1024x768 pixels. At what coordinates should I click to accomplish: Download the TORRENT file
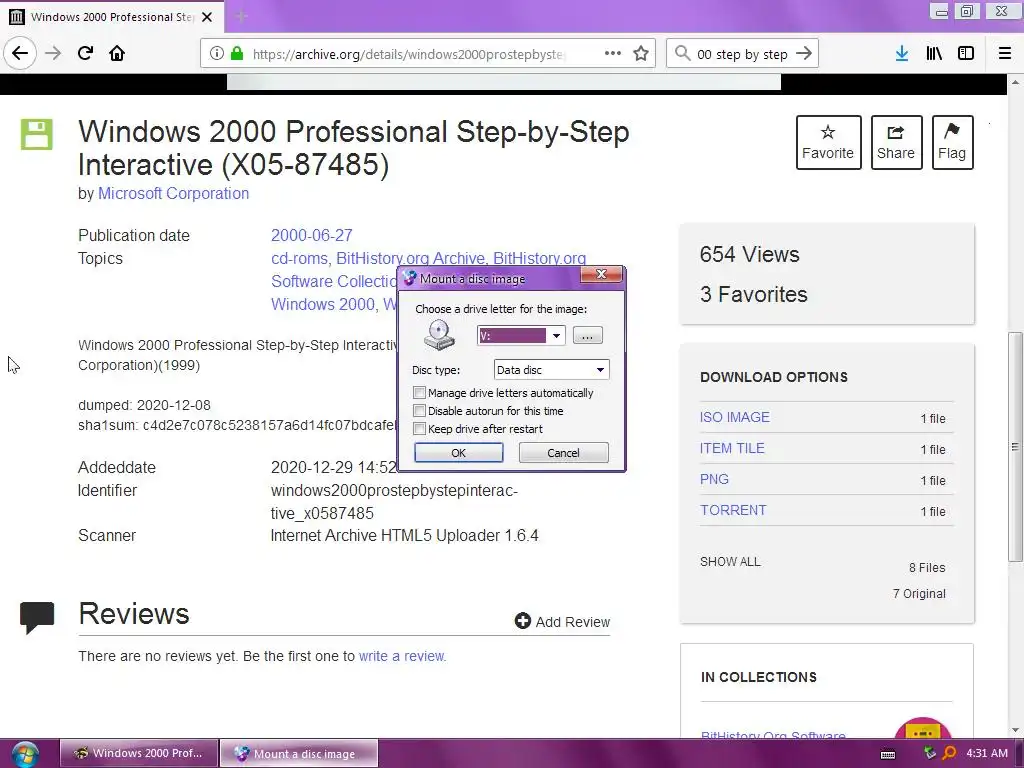[733, 510]
